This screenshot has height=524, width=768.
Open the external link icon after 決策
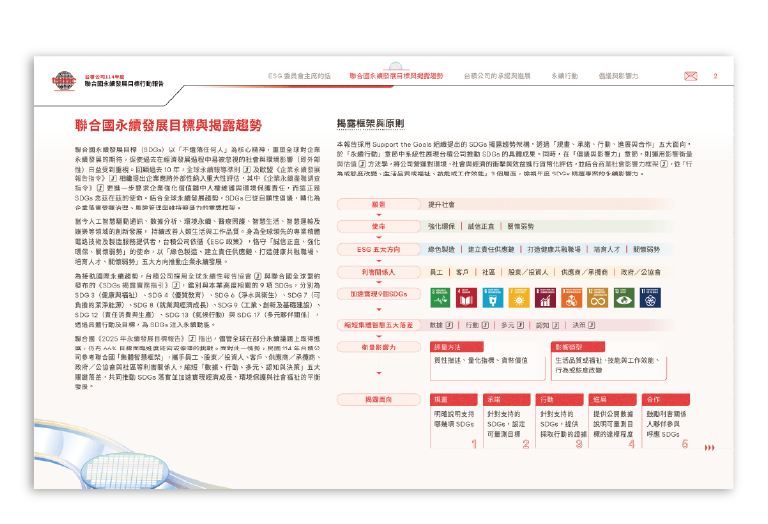click(x=591, y=325)
